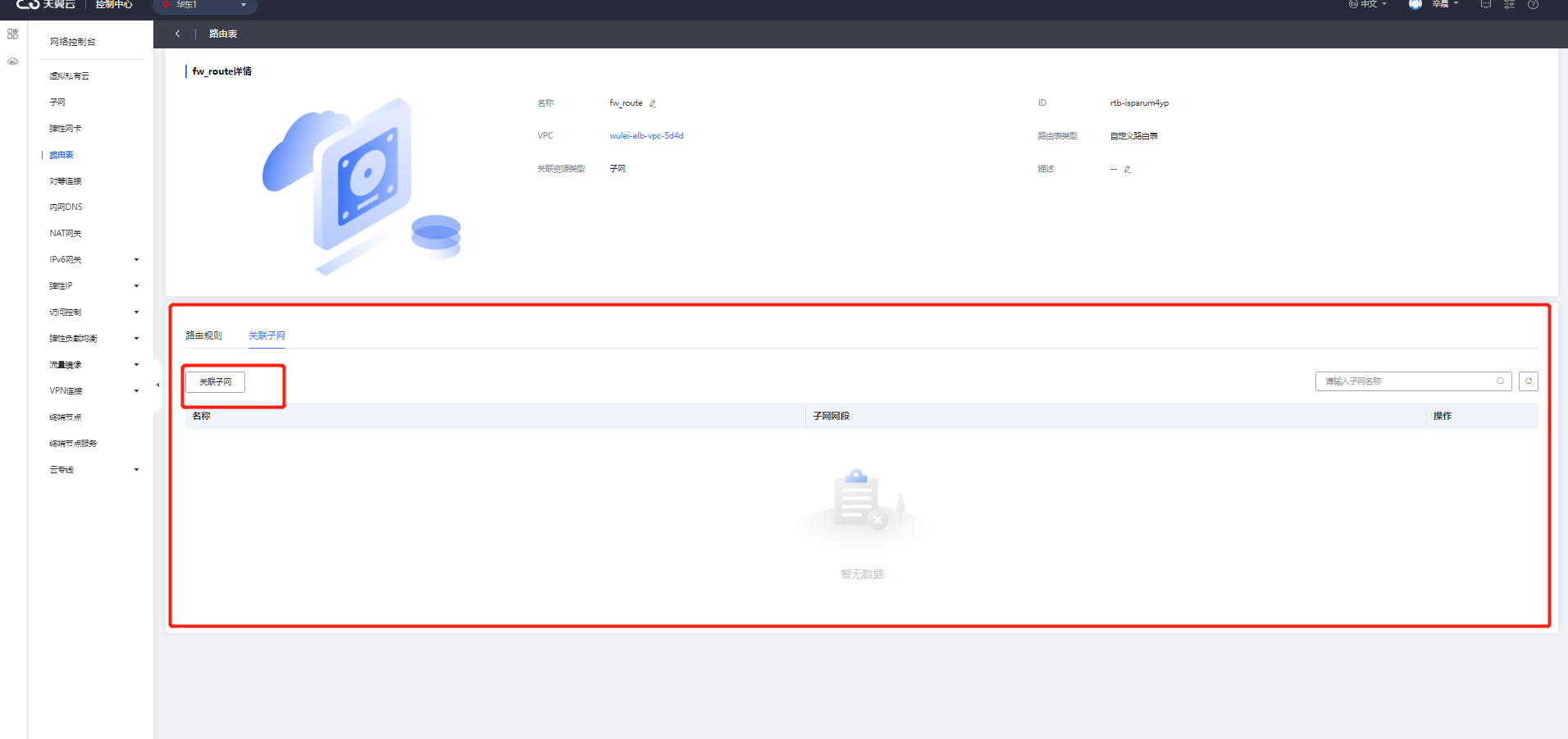This screenshot has height=739, width=1568.
Task: Expand the VPN连接 sidebar menu
Action: click(136, 391)
